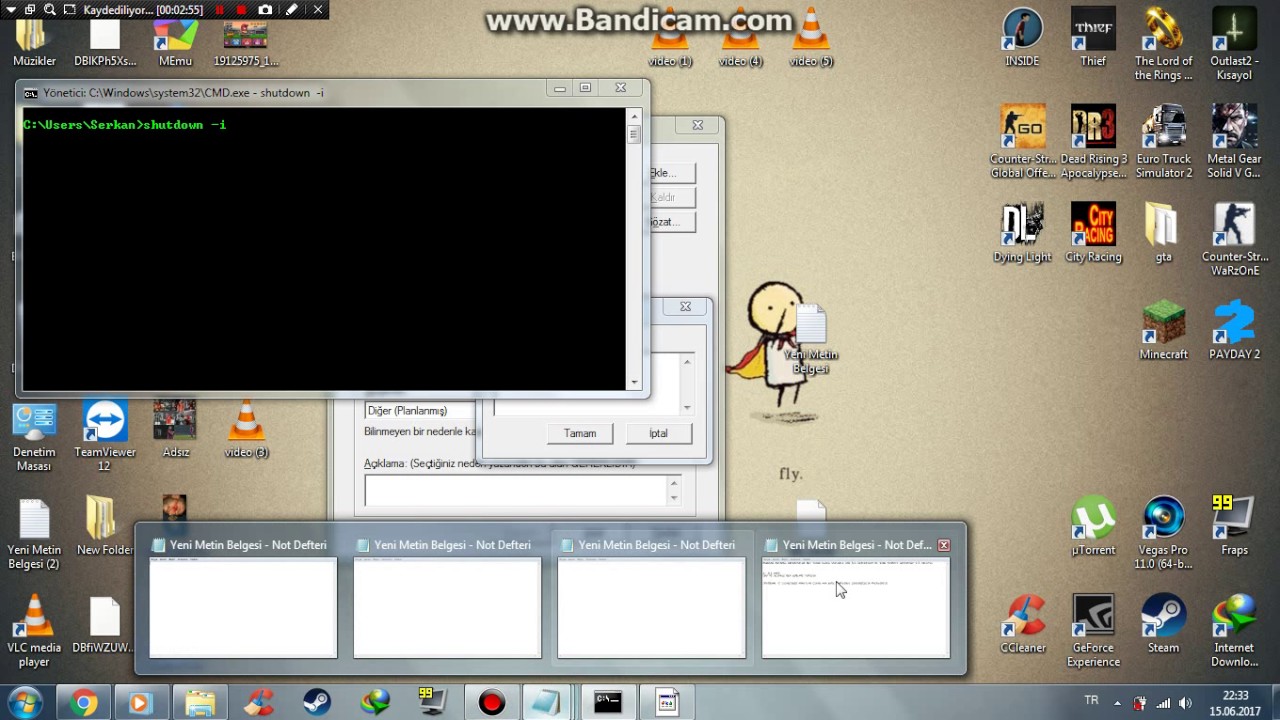
Task: Take a screenshot with Bandicam camera icon
Action: tap(265, 10)
